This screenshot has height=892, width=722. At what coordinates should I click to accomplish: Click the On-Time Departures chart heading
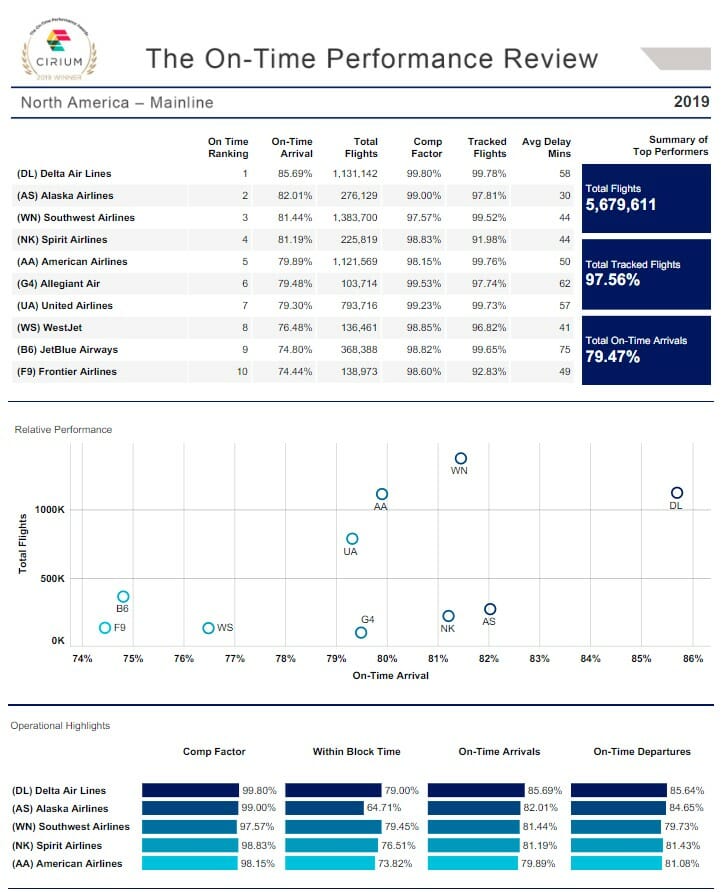click(x=642, y=751)
